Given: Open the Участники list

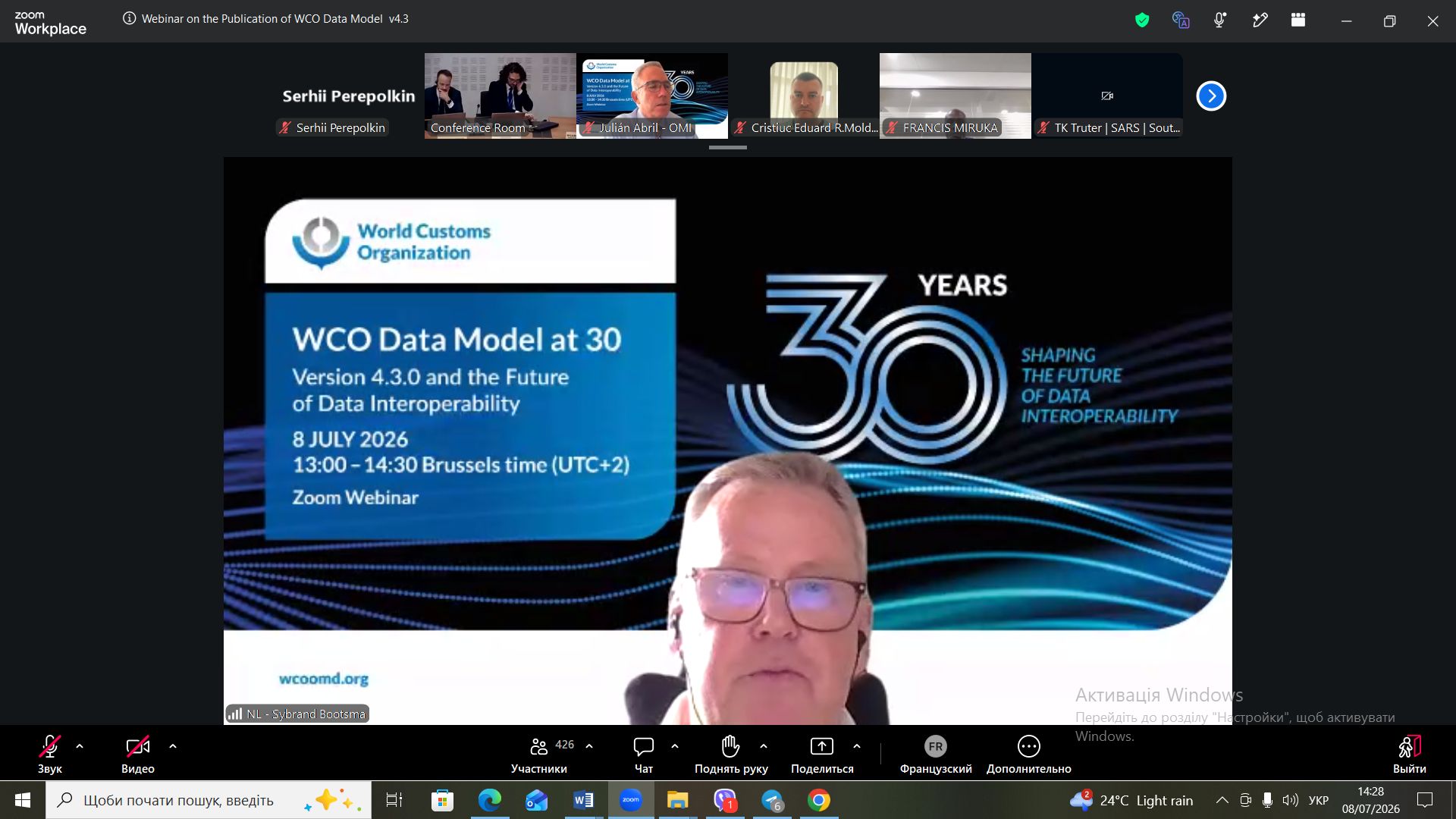Looking at the screenshot, I should tap(539, 755).
